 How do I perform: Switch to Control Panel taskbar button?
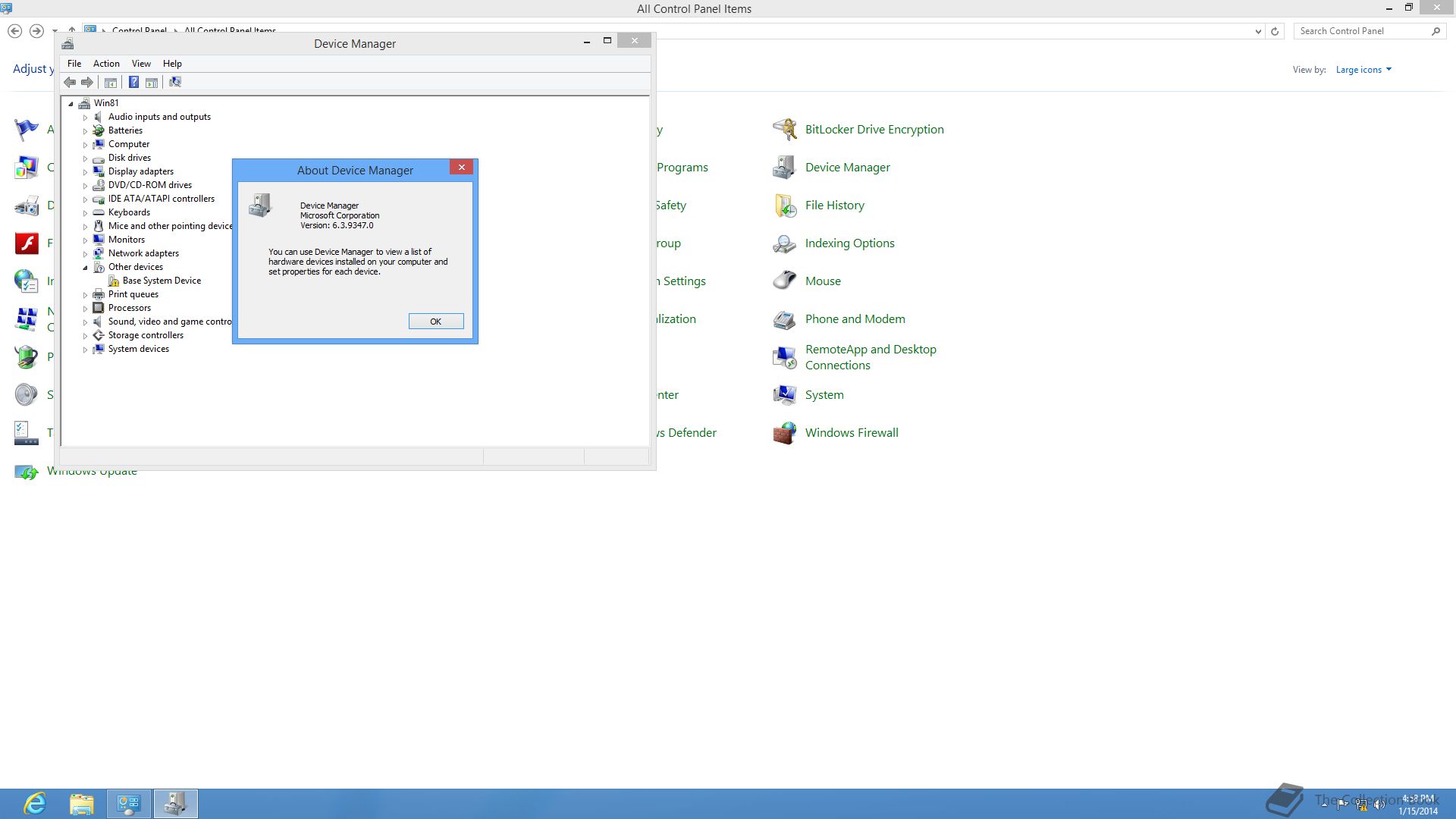[129, 804]
